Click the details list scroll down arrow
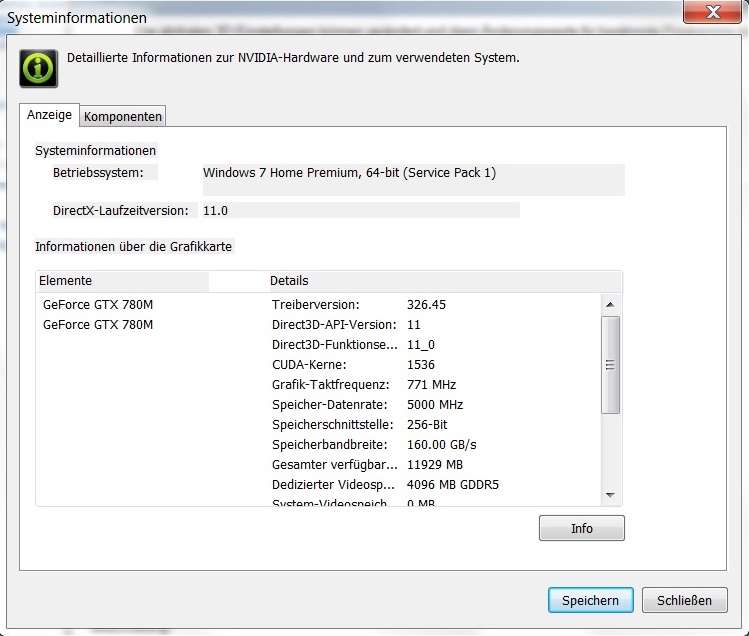Image resolution: width=749 pixels, height=636 pixels. point(610,495)
